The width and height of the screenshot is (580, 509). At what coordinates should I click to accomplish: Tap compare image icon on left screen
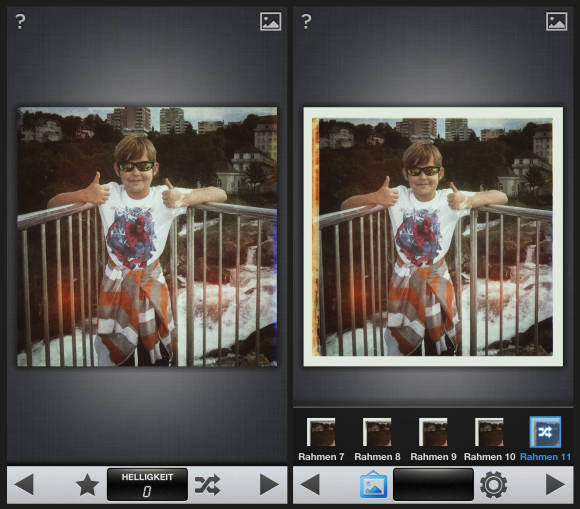tap(270, 21)
